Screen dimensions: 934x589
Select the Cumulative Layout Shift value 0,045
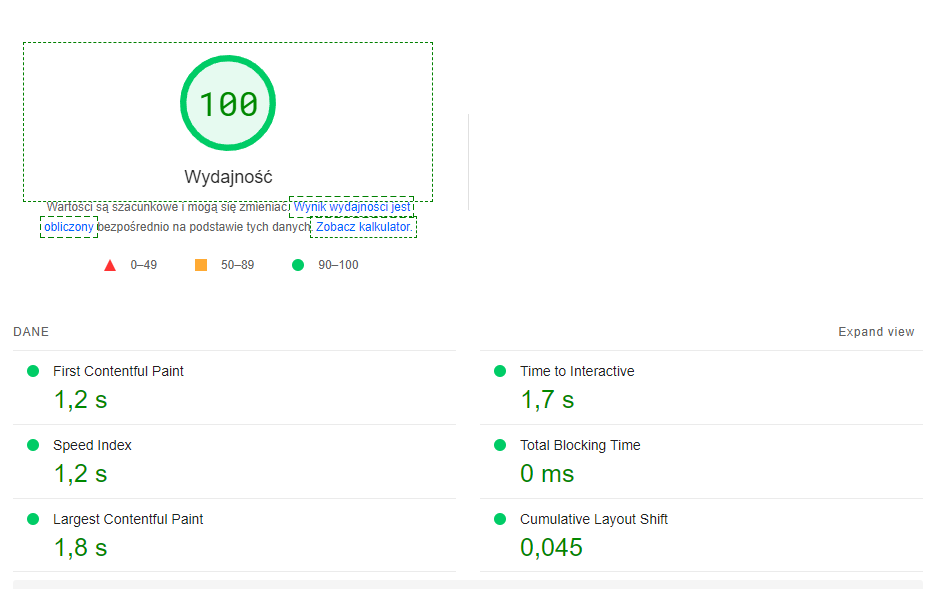point(551,548)
